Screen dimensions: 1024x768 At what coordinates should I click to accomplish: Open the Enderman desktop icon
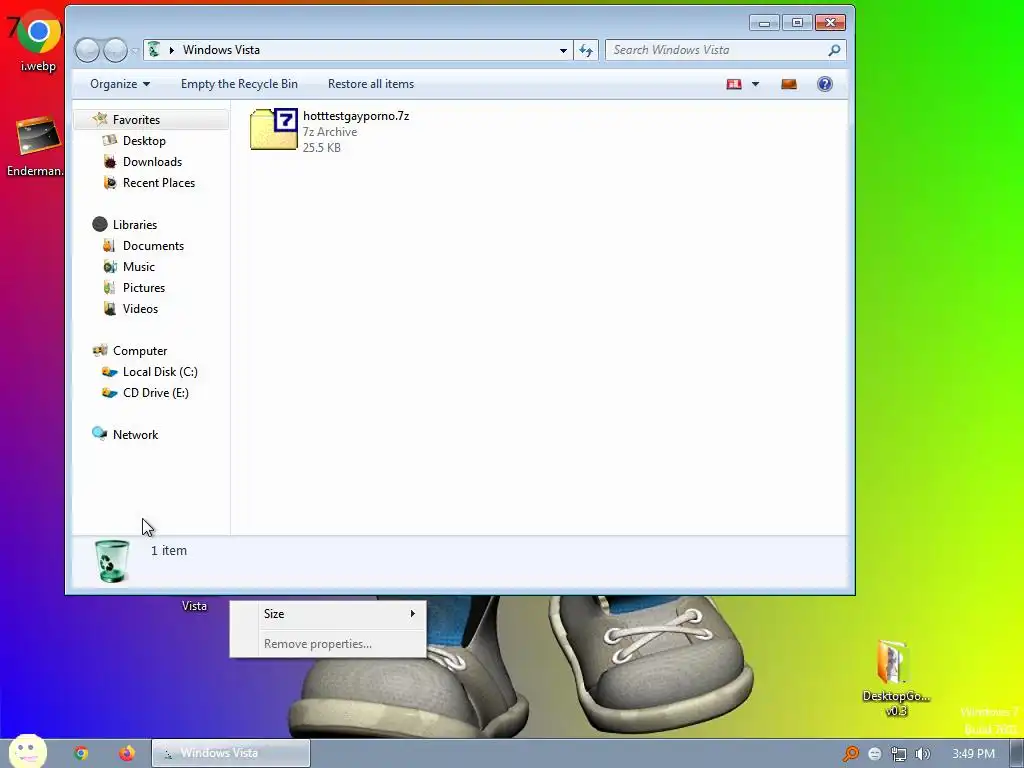(x=36, y=146)
